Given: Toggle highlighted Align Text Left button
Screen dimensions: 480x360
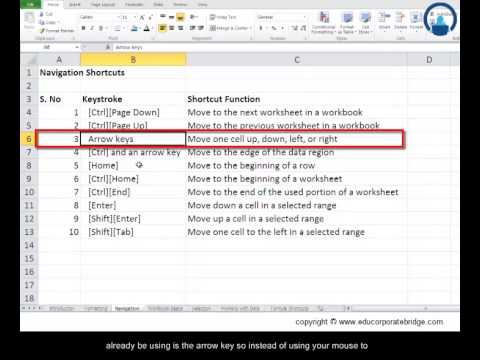Looking at the screenshot, I should pyautogui.click(x=162, y=28).
